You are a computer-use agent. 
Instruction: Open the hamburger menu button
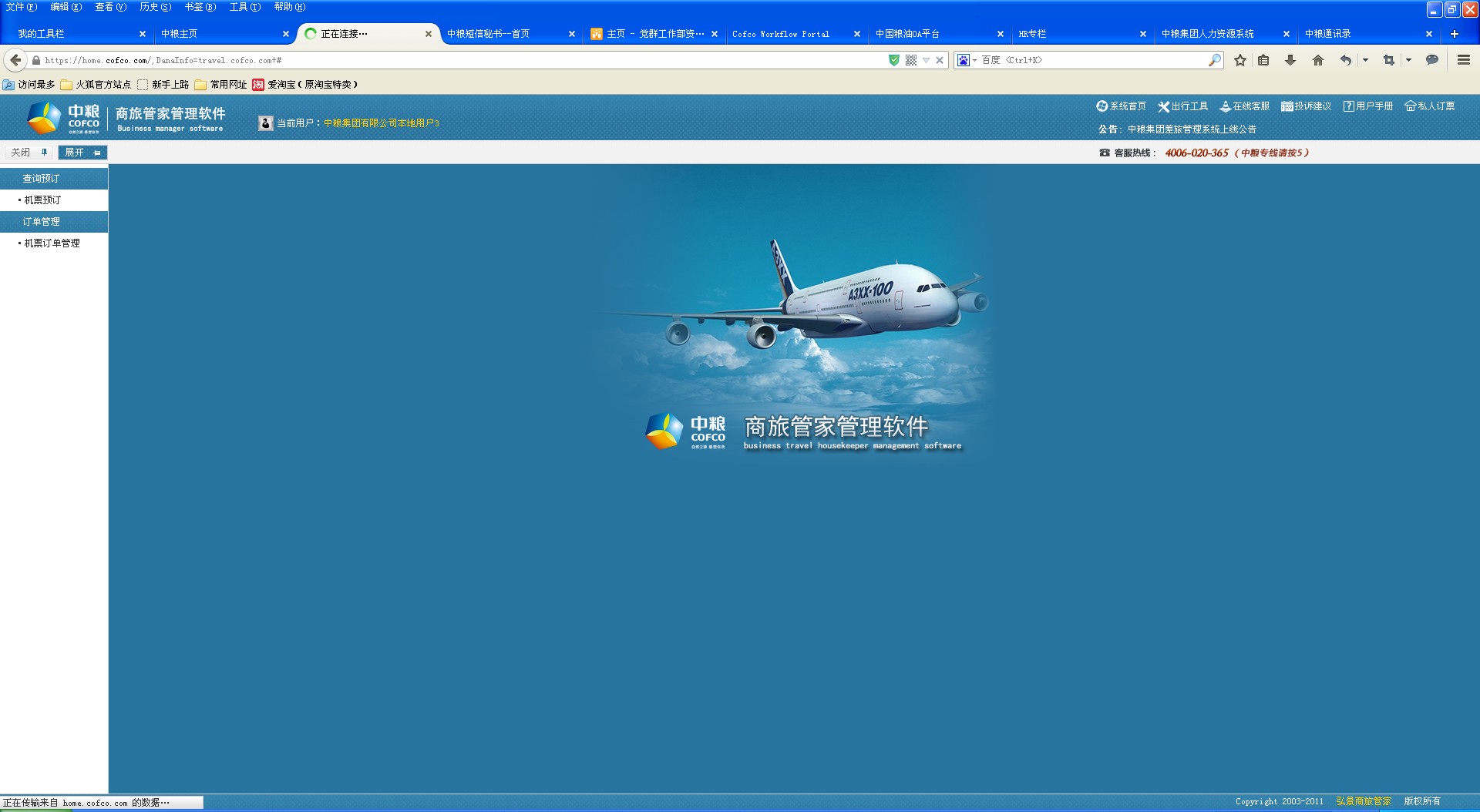(1464, 60)
